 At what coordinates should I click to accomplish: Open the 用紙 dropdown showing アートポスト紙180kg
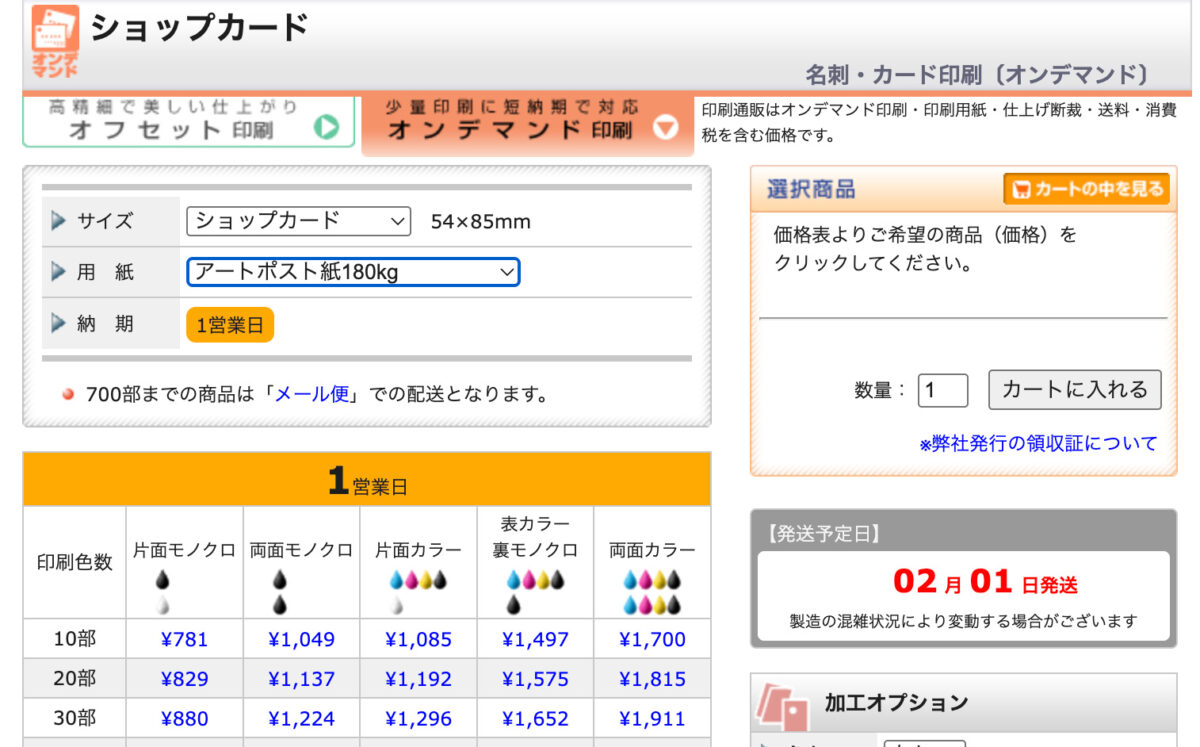(x=353, y=272)
